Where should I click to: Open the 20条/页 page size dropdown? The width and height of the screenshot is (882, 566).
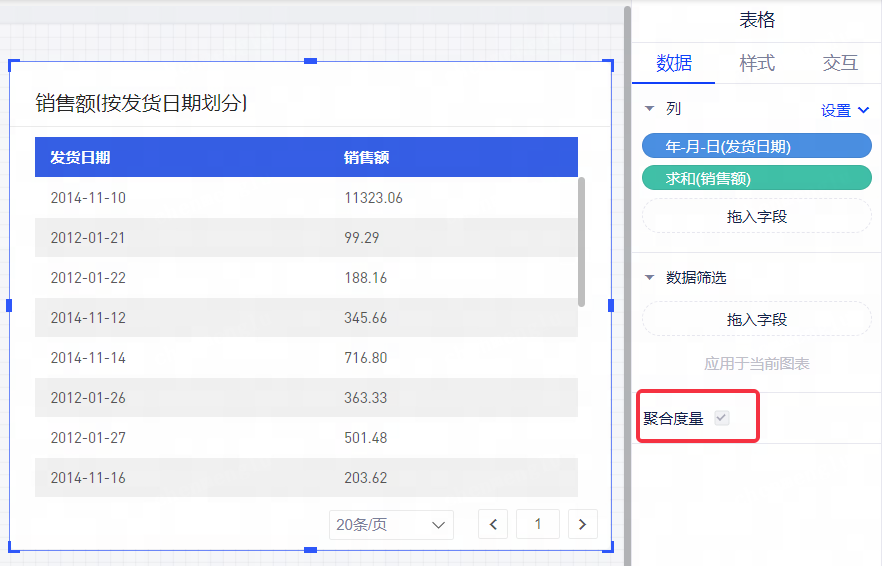(391, 524)
